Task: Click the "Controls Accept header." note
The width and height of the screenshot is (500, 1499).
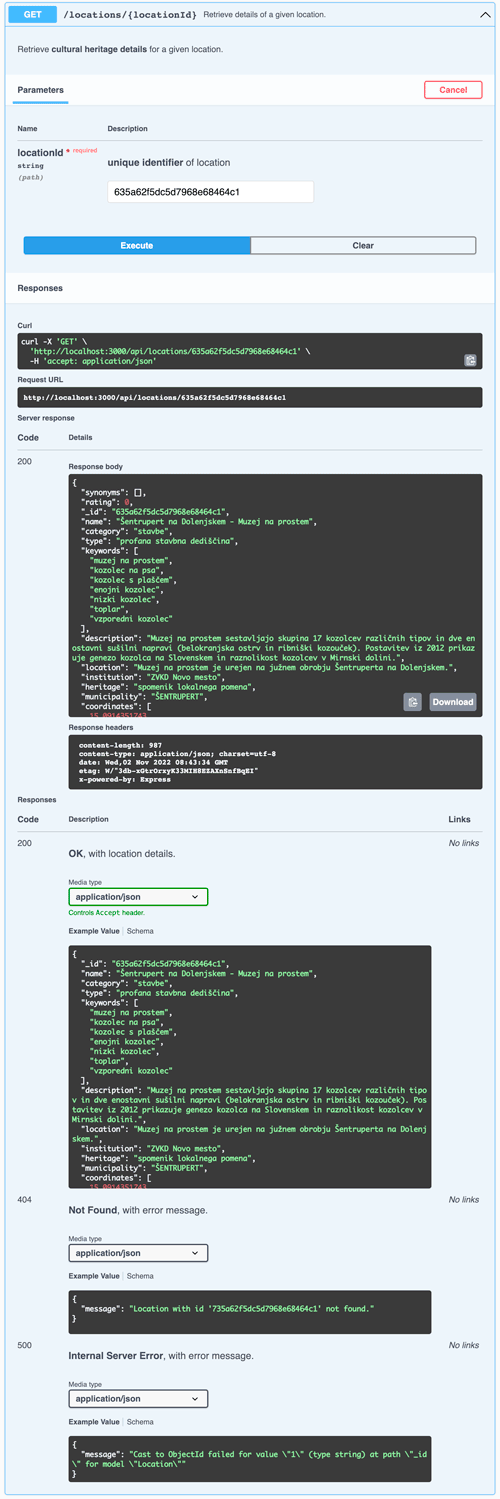Action: [107, 913]
